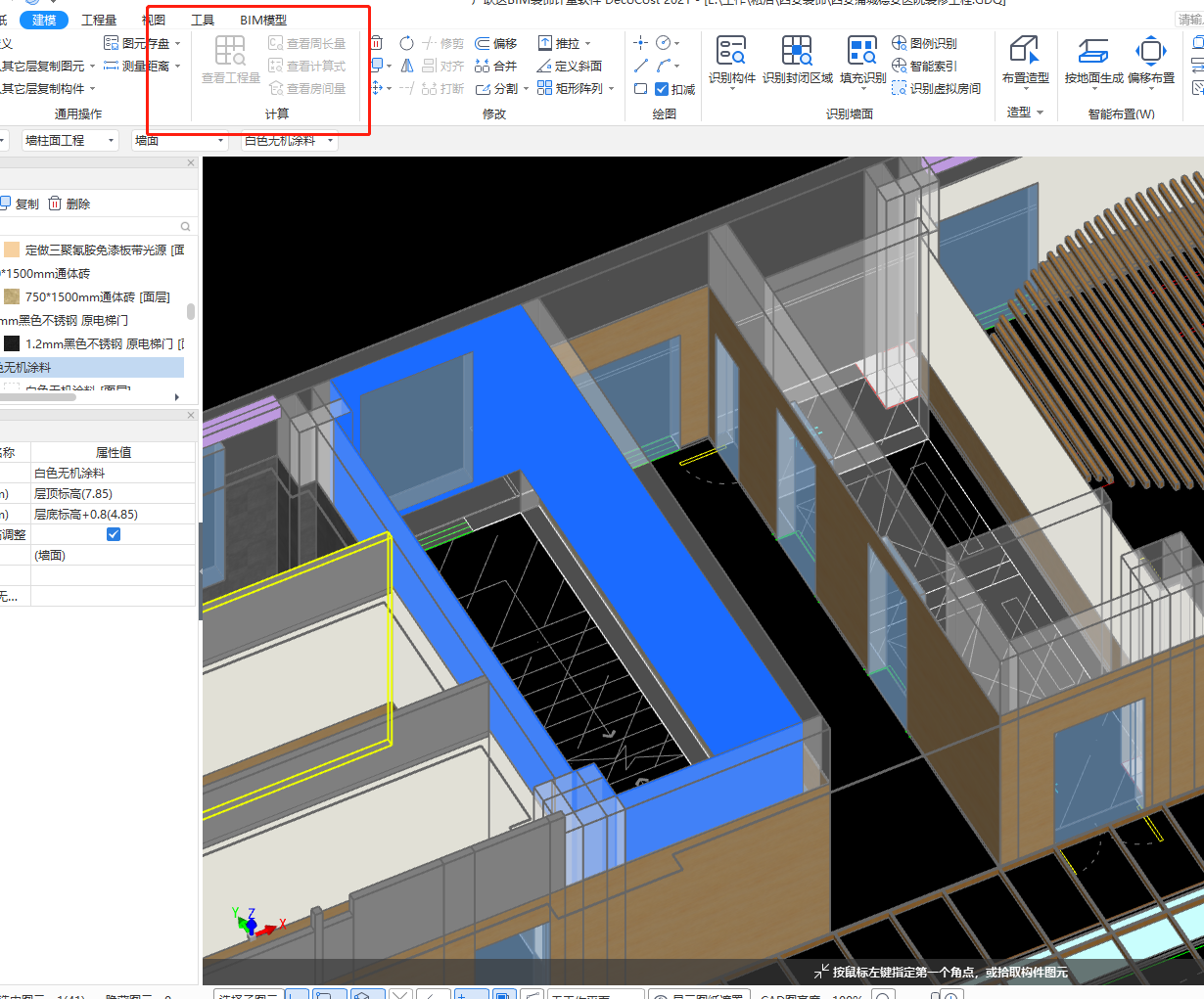Select the point draw tool

click(x=640, y=43)
